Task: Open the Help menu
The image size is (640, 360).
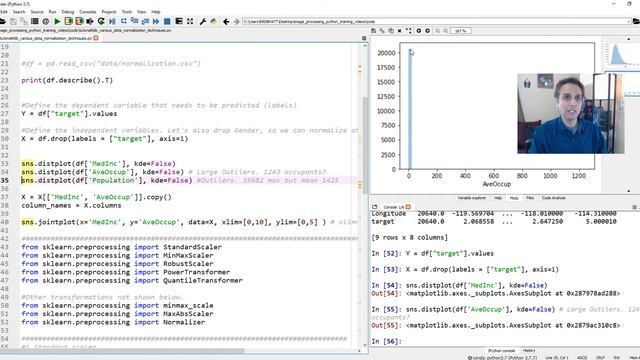Action: (156, 12)
